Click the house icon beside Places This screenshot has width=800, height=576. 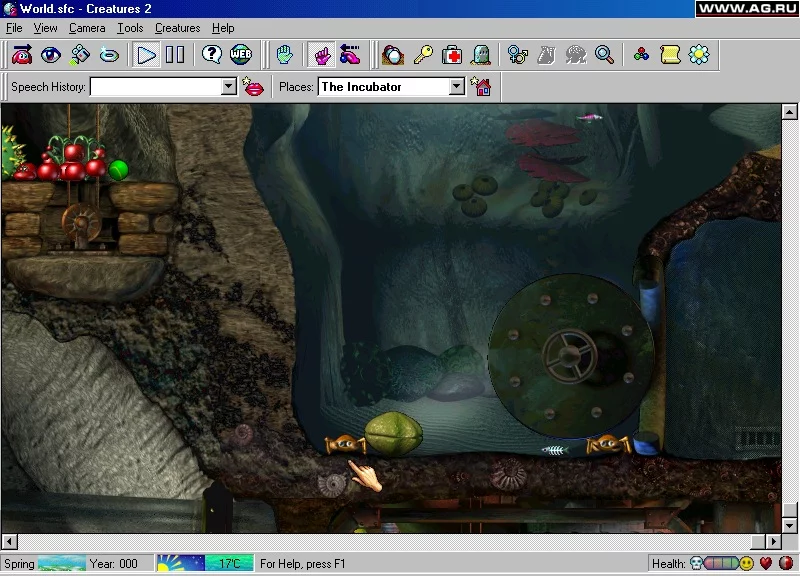(x=481, y=87)
